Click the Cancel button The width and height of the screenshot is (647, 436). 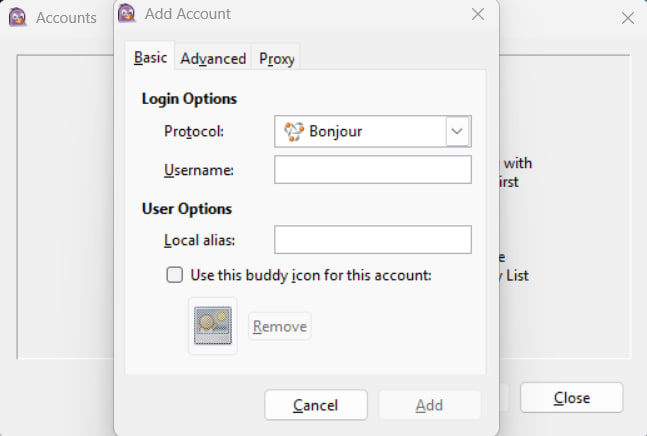316,405
